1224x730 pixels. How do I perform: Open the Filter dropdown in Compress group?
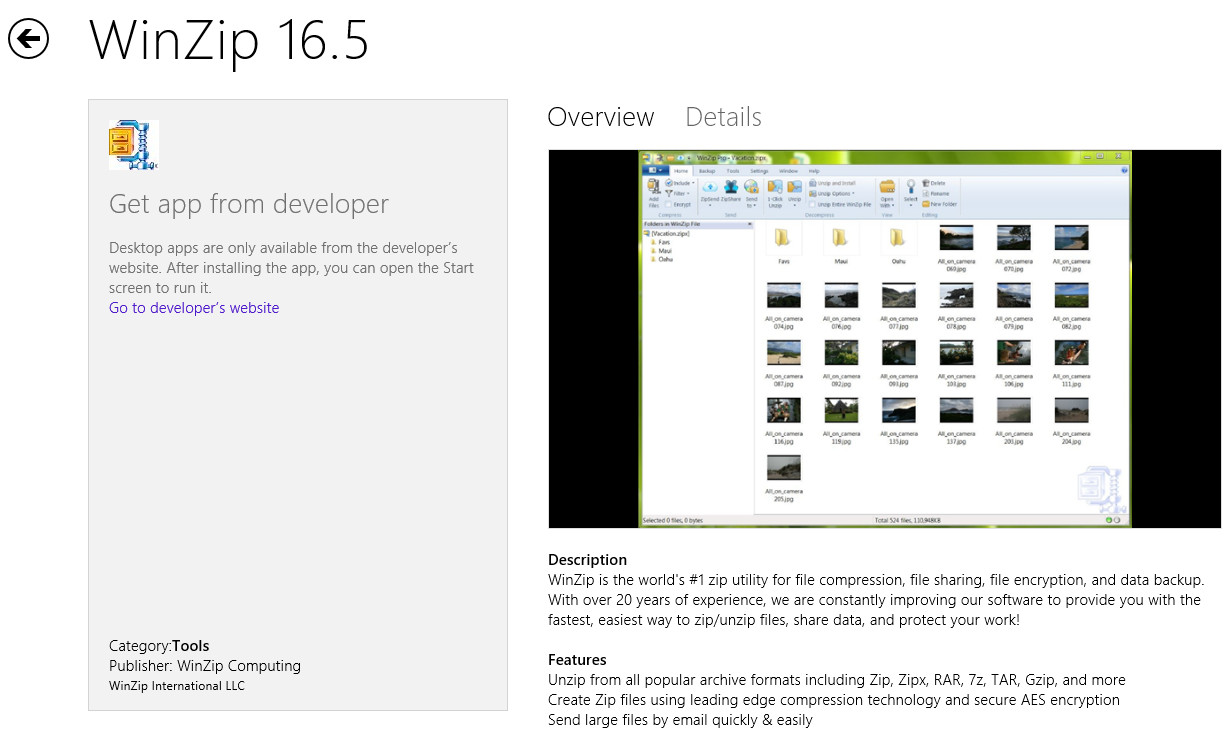[677, 193]
